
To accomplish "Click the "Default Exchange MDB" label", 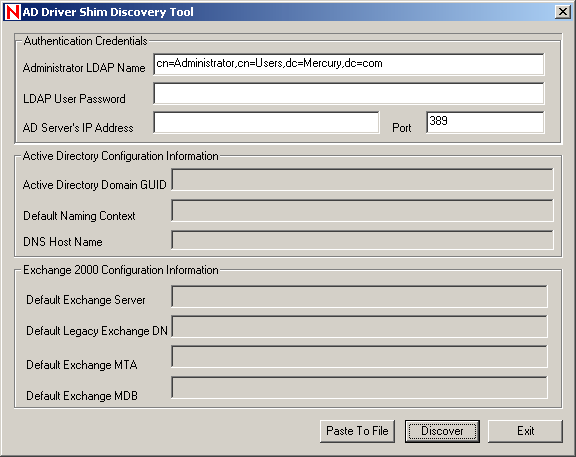I will [82, 396].
